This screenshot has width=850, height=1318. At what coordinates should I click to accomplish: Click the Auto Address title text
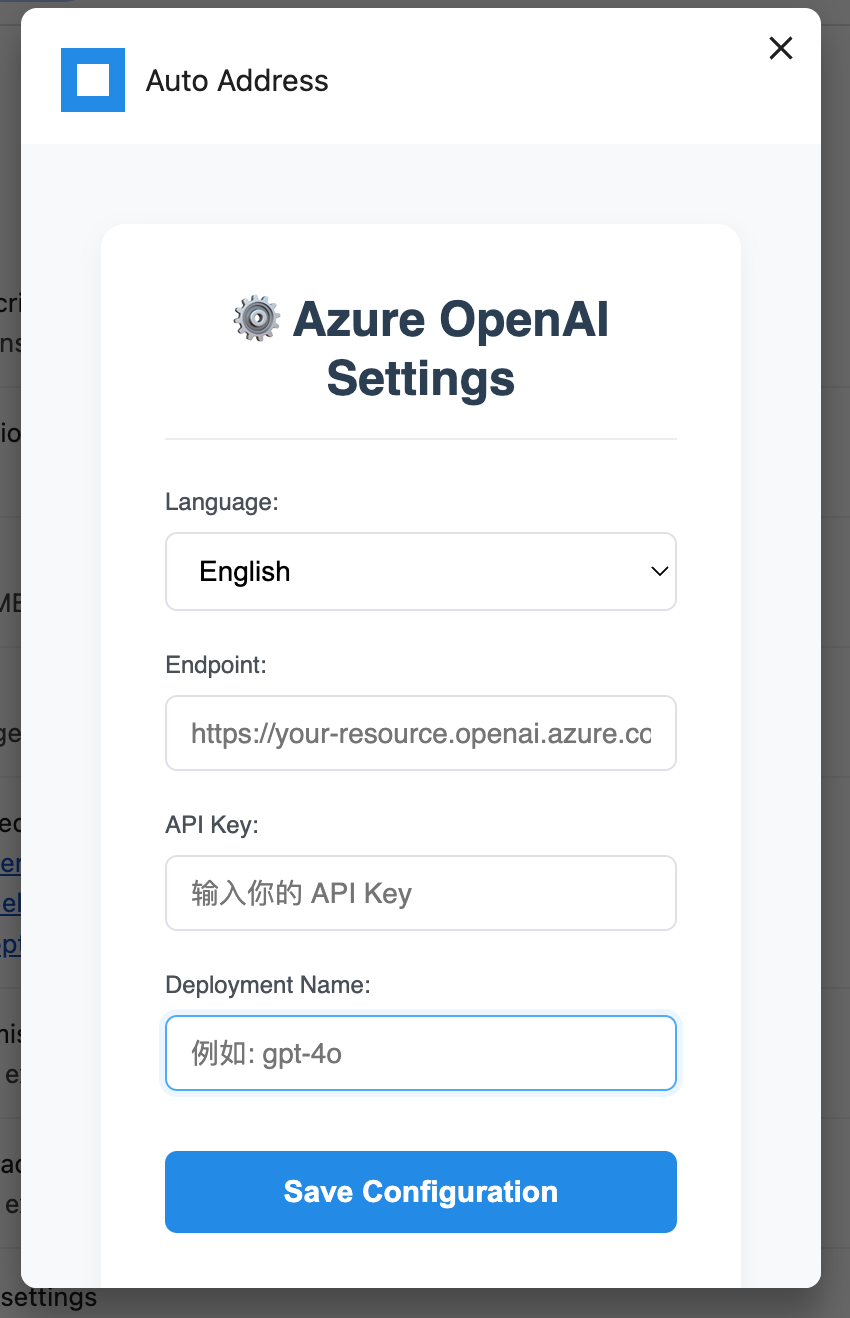[238, 80]
